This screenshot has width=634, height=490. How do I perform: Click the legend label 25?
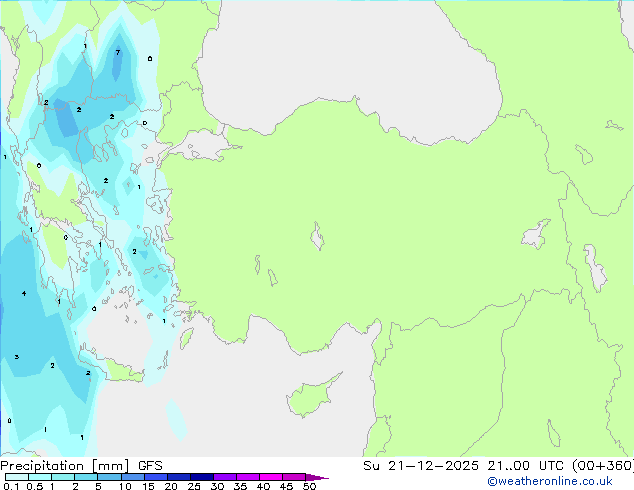[194, 486]
